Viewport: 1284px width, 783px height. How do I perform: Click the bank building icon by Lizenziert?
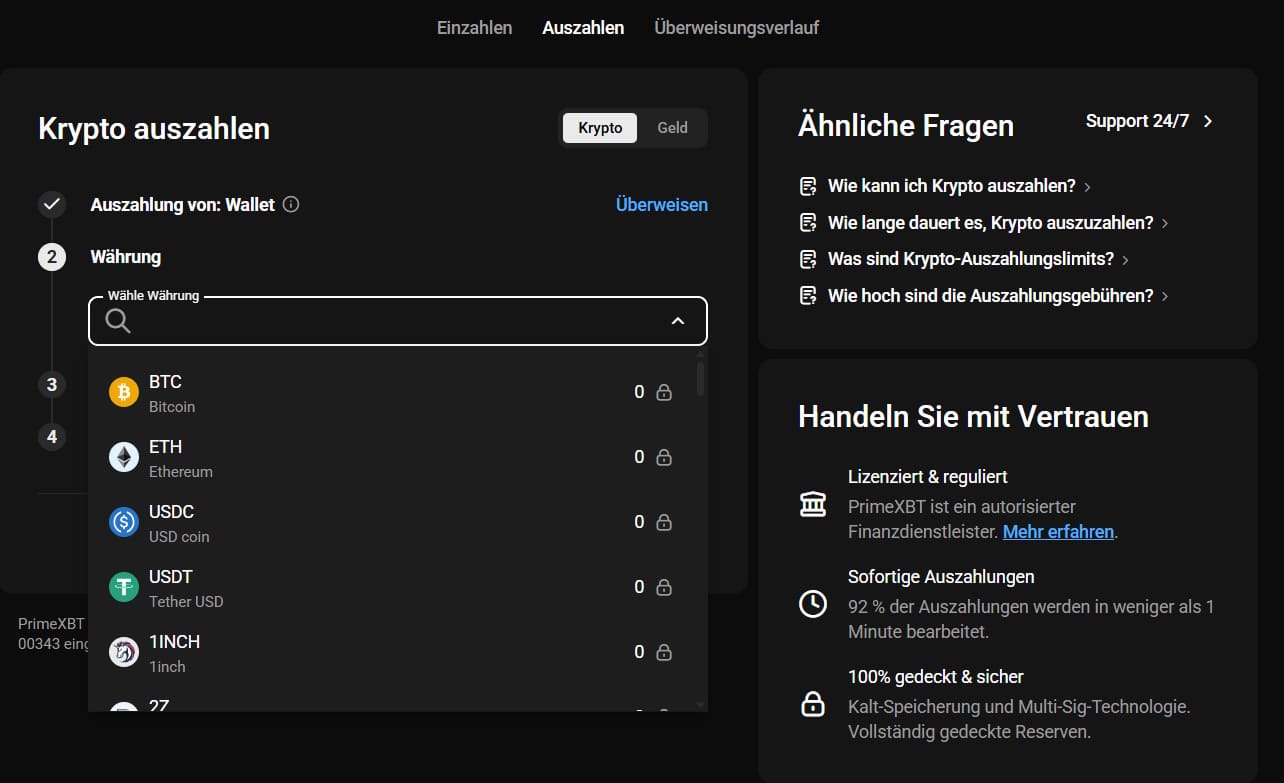[x=813, y=505]
